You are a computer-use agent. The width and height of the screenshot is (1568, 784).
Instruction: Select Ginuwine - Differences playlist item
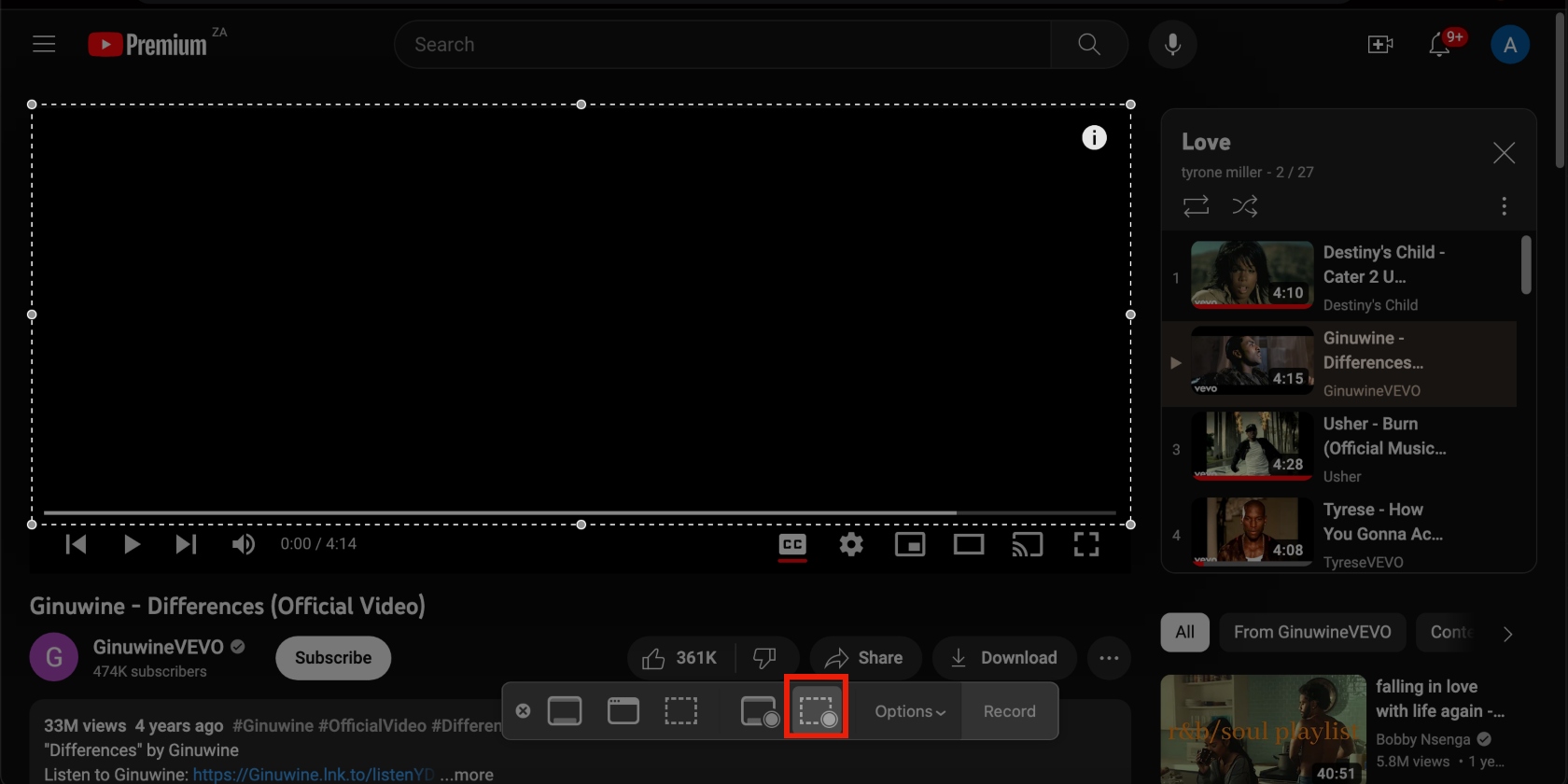coord(1339,363)
